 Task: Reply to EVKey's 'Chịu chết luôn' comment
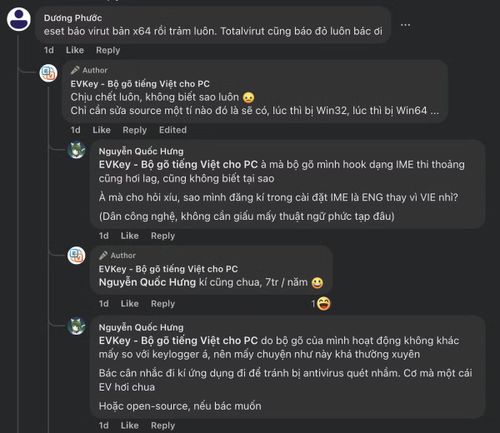tap(135, 130)
